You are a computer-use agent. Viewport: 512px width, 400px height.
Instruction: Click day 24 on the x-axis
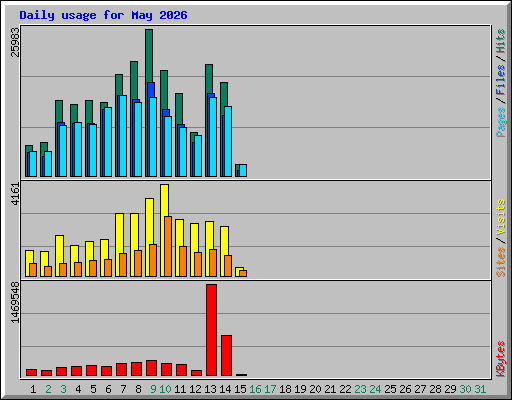click(375, 389)
